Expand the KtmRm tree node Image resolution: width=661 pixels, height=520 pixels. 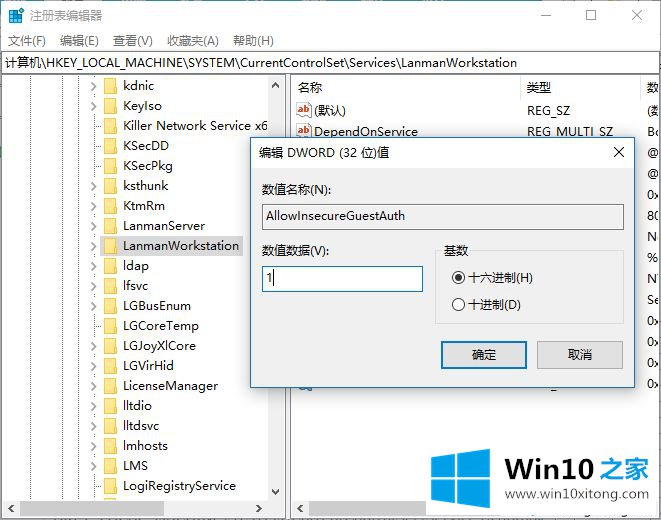[94, 206]
